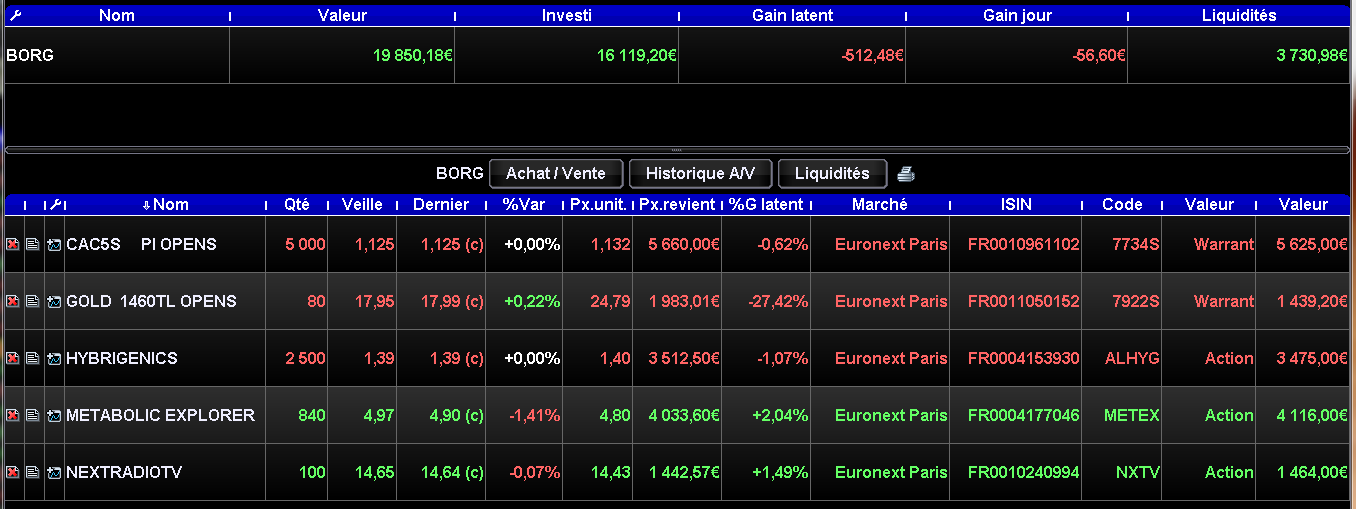Open chart icon for CAC5S PI OPENS
Image resolution: width=1356 pixels, height=509 pixels.
tap(54, 245)
